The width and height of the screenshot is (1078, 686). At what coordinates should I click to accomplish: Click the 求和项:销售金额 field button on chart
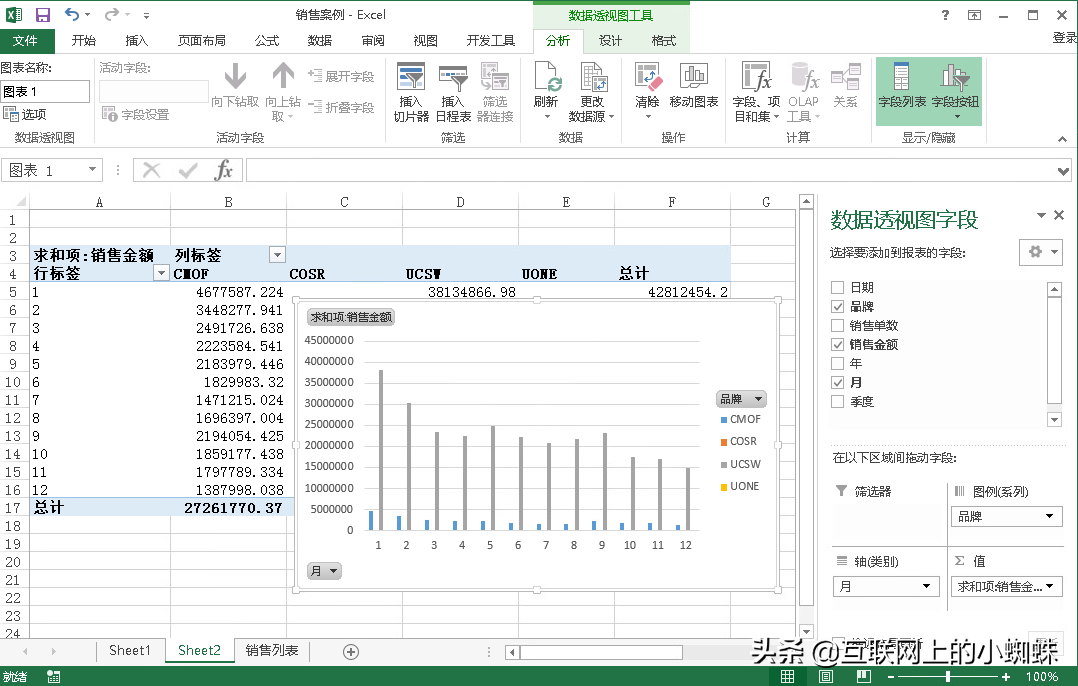pos(351,317)
